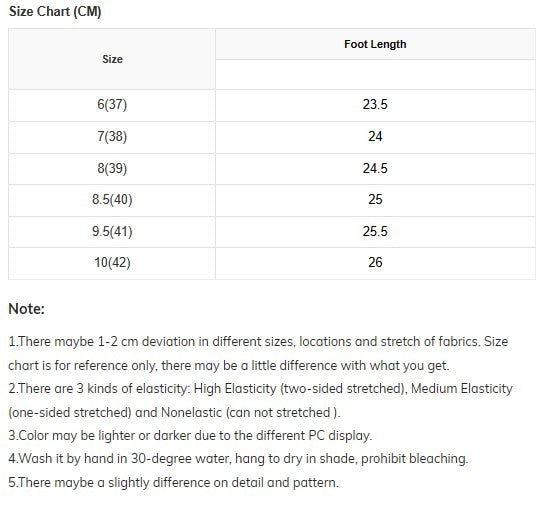The width and height of the screenshot is (548, 511).
Task: Click the 9.5(41) size cell
Action: point(112,231)
